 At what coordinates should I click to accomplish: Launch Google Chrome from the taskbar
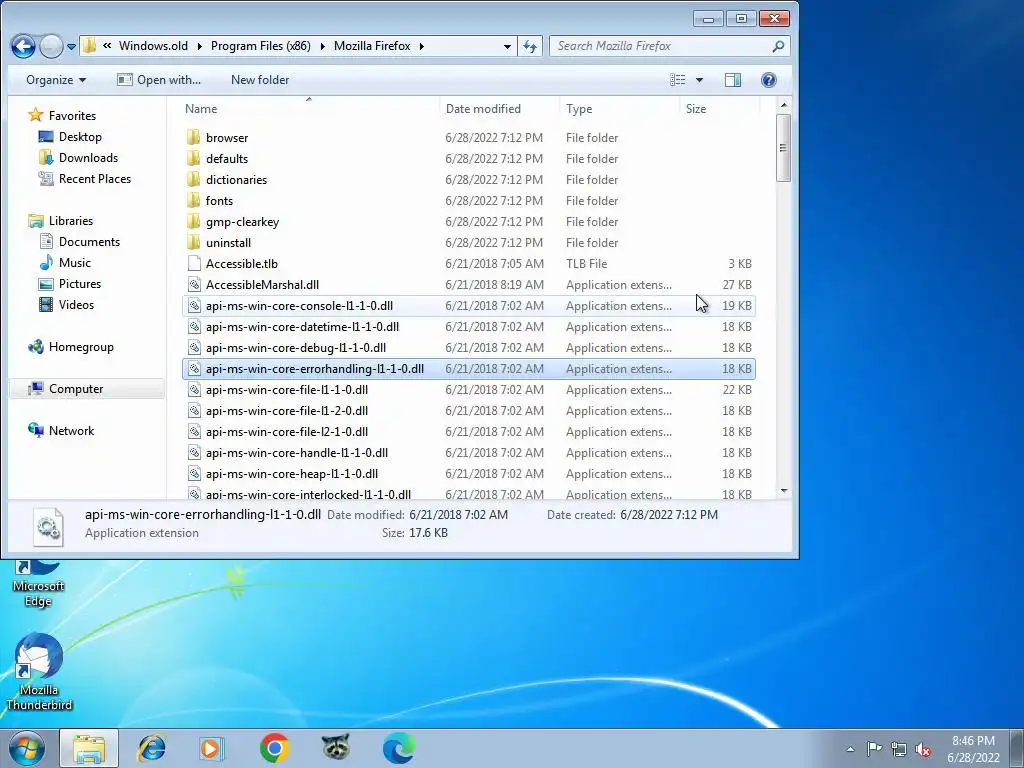coord(274,748)
